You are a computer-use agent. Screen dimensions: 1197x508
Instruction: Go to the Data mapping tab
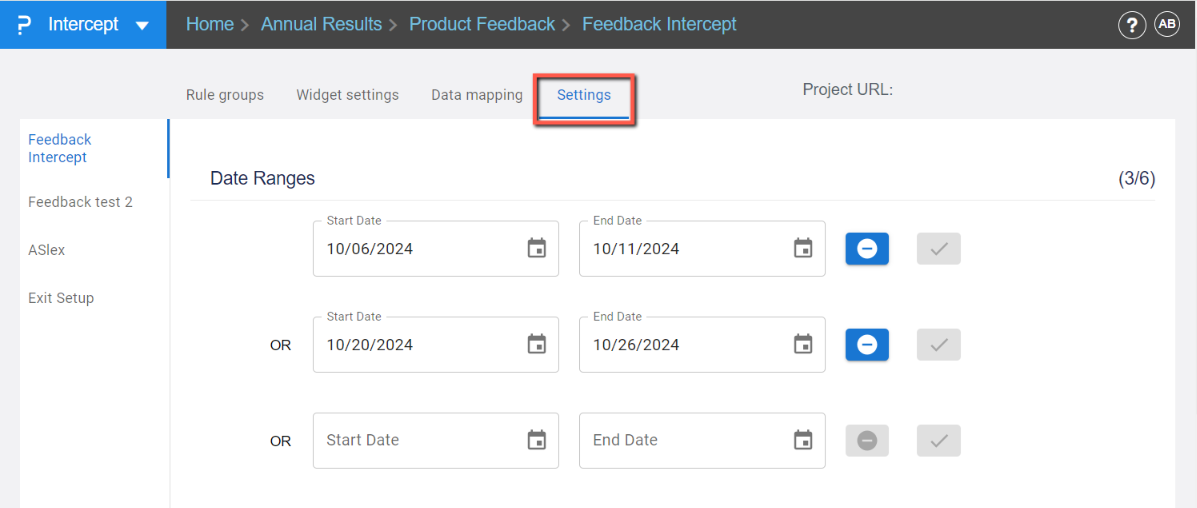pyautogui.click(x=477, y=95)
